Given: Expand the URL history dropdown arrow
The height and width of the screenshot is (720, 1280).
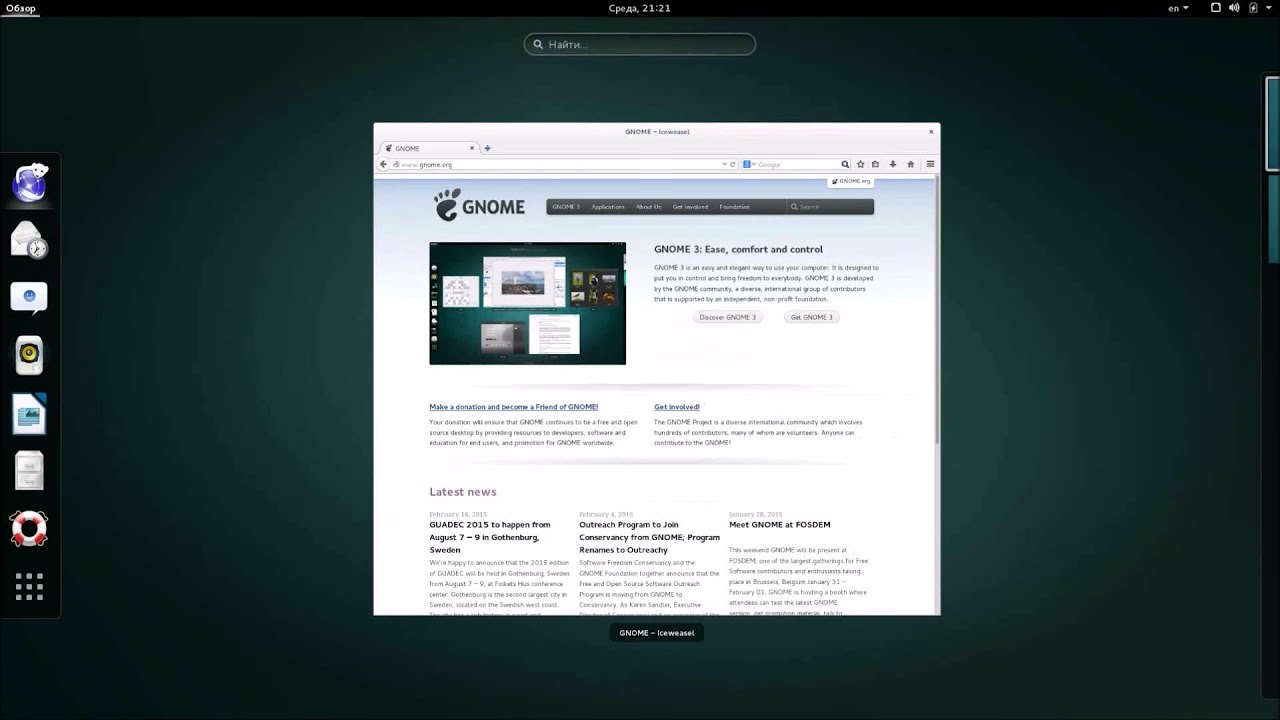Looking at the screenshot, I should [x=724, y=164].
